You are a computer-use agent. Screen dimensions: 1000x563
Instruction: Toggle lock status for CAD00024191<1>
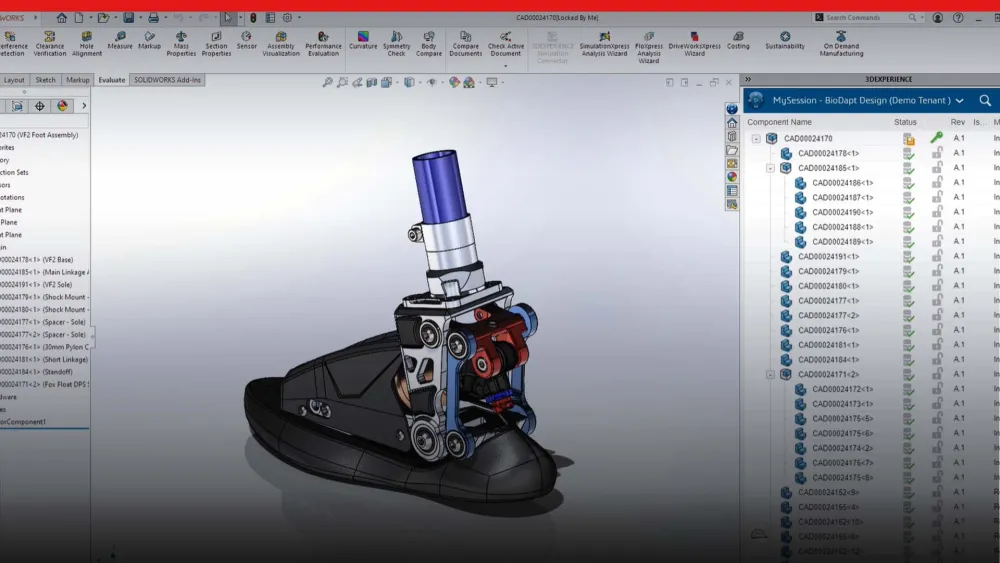point(937,256)
